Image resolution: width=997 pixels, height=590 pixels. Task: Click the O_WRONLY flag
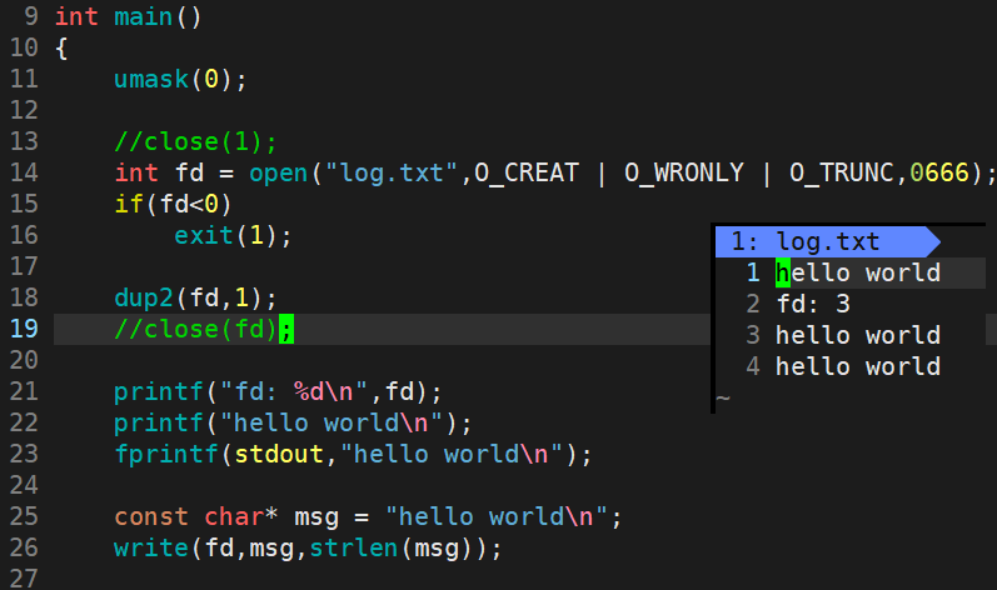tap(684, 173)
